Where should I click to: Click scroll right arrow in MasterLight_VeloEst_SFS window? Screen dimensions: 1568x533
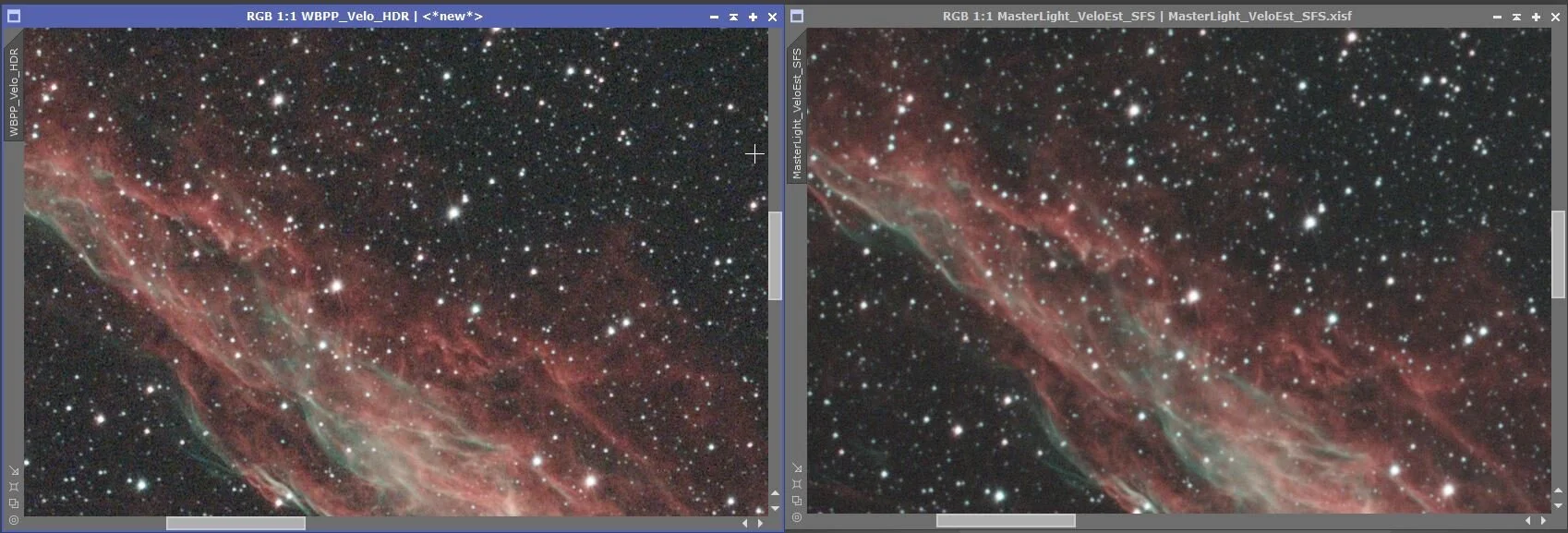[1543, 521]
